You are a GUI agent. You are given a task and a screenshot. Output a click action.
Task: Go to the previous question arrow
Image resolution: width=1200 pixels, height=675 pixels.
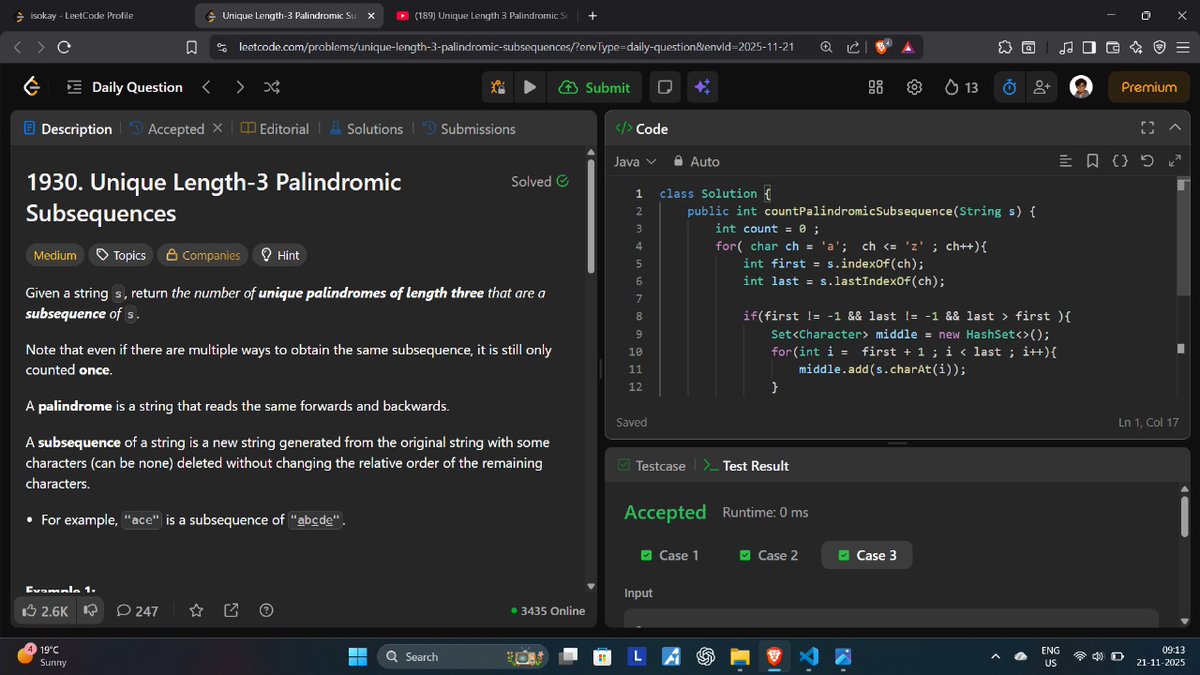tap(206, 87)
